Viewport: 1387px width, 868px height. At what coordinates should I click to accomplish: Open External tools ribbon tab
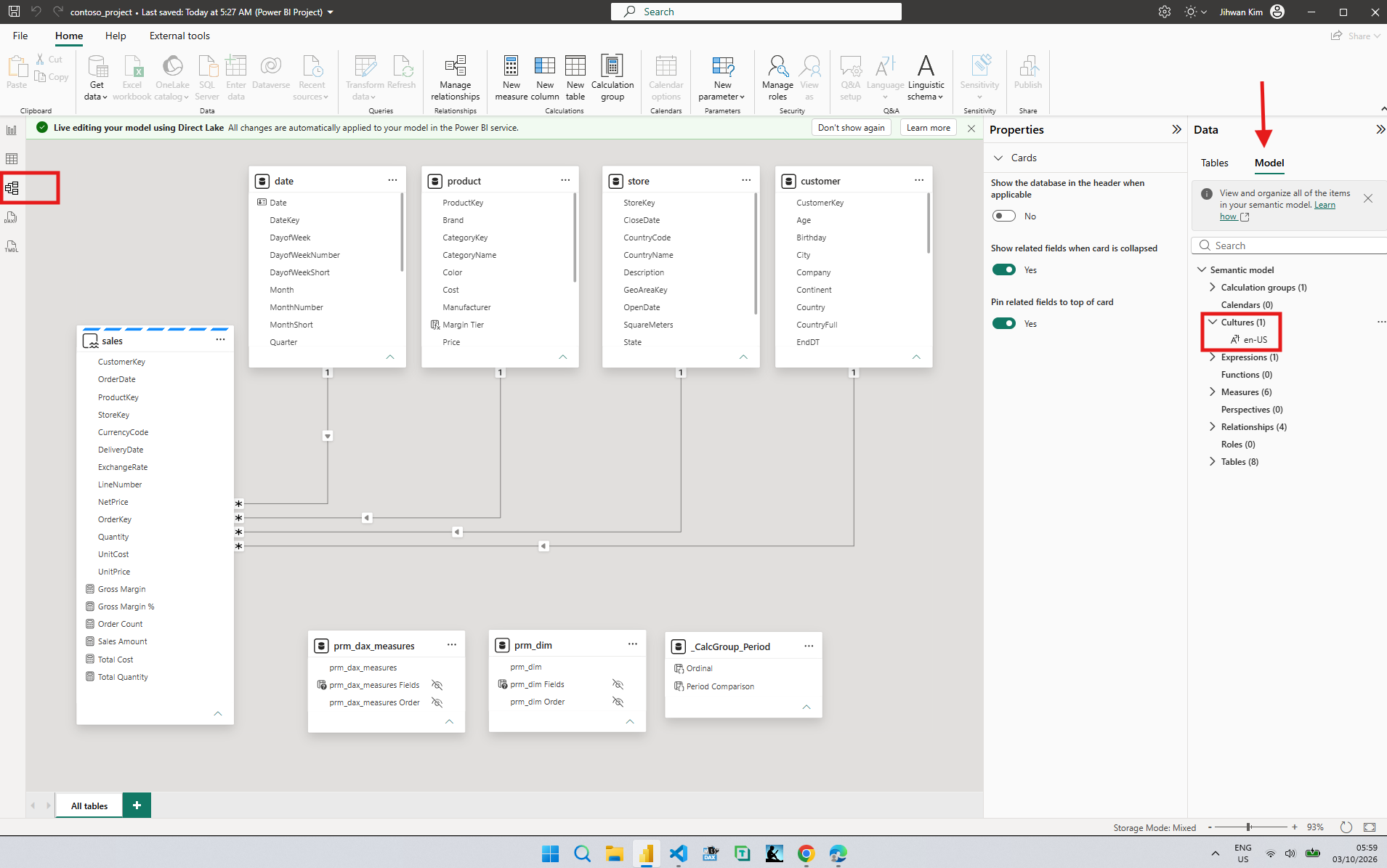[179, 36]
